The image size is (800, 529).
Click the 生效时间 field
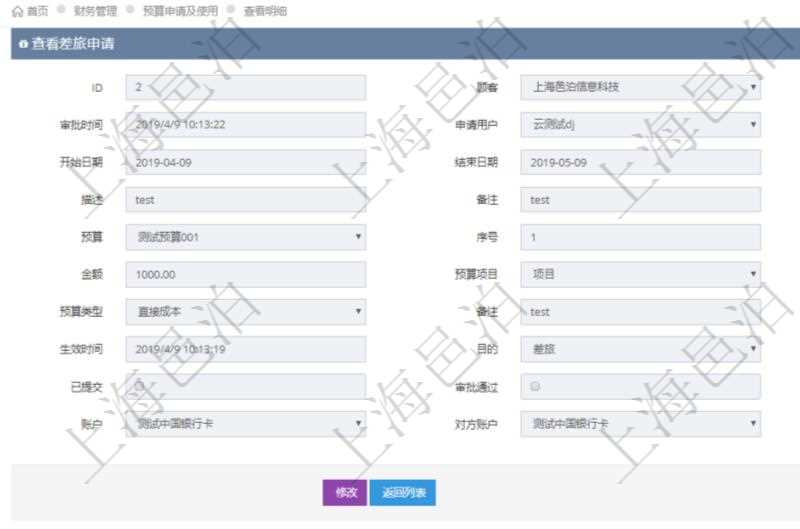tap(245, 349)
